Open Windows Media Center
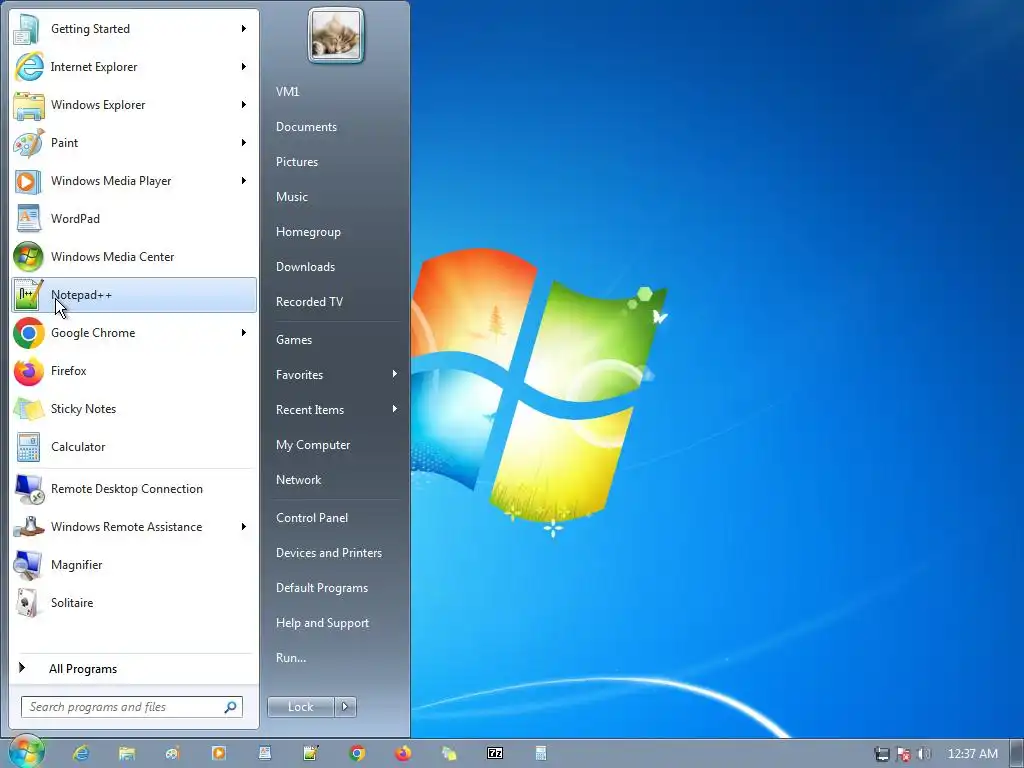The image size is (1024, 768). point(134,257)
